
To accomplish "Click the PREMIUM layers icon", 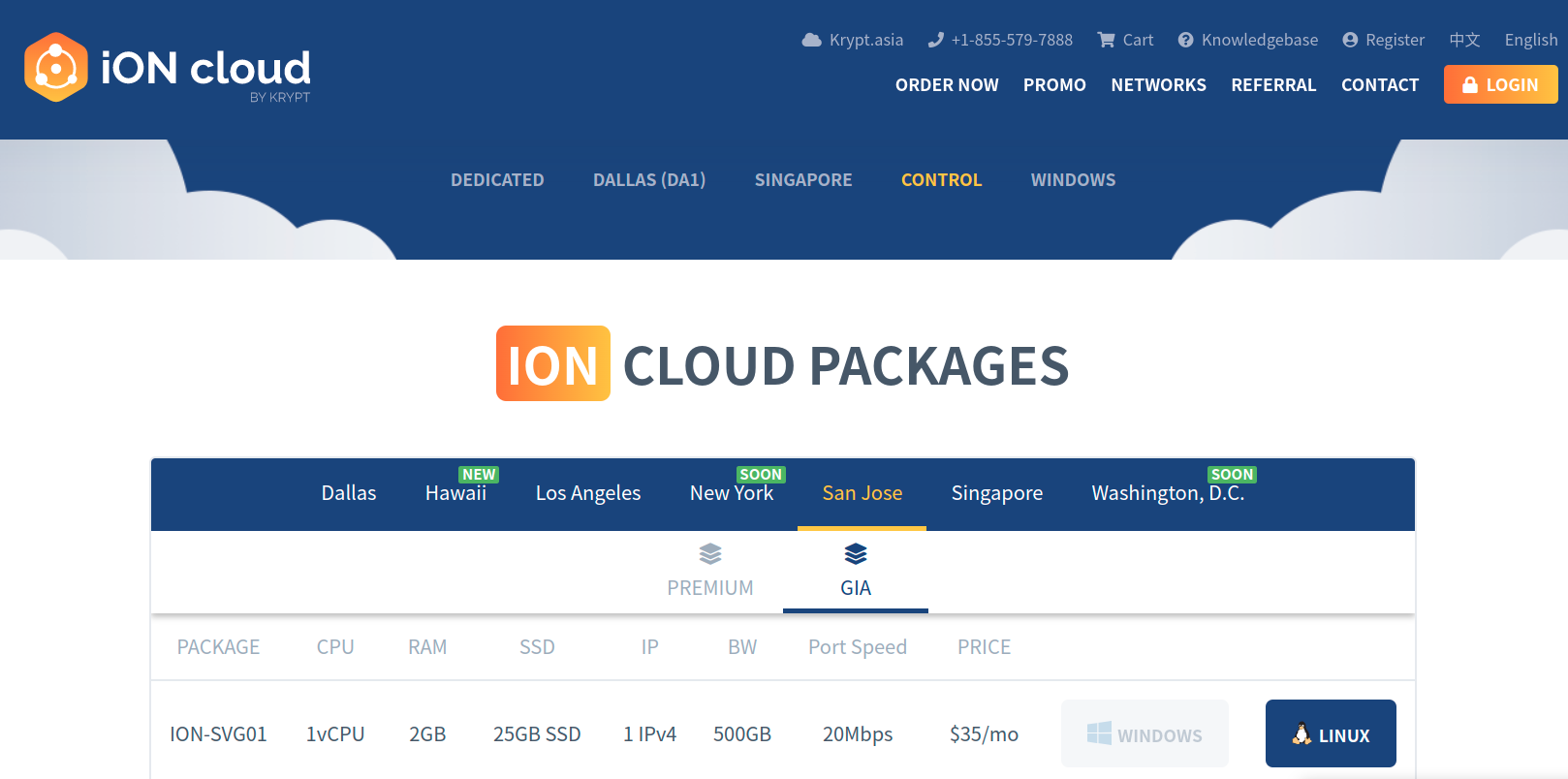I will coord(710,553).
